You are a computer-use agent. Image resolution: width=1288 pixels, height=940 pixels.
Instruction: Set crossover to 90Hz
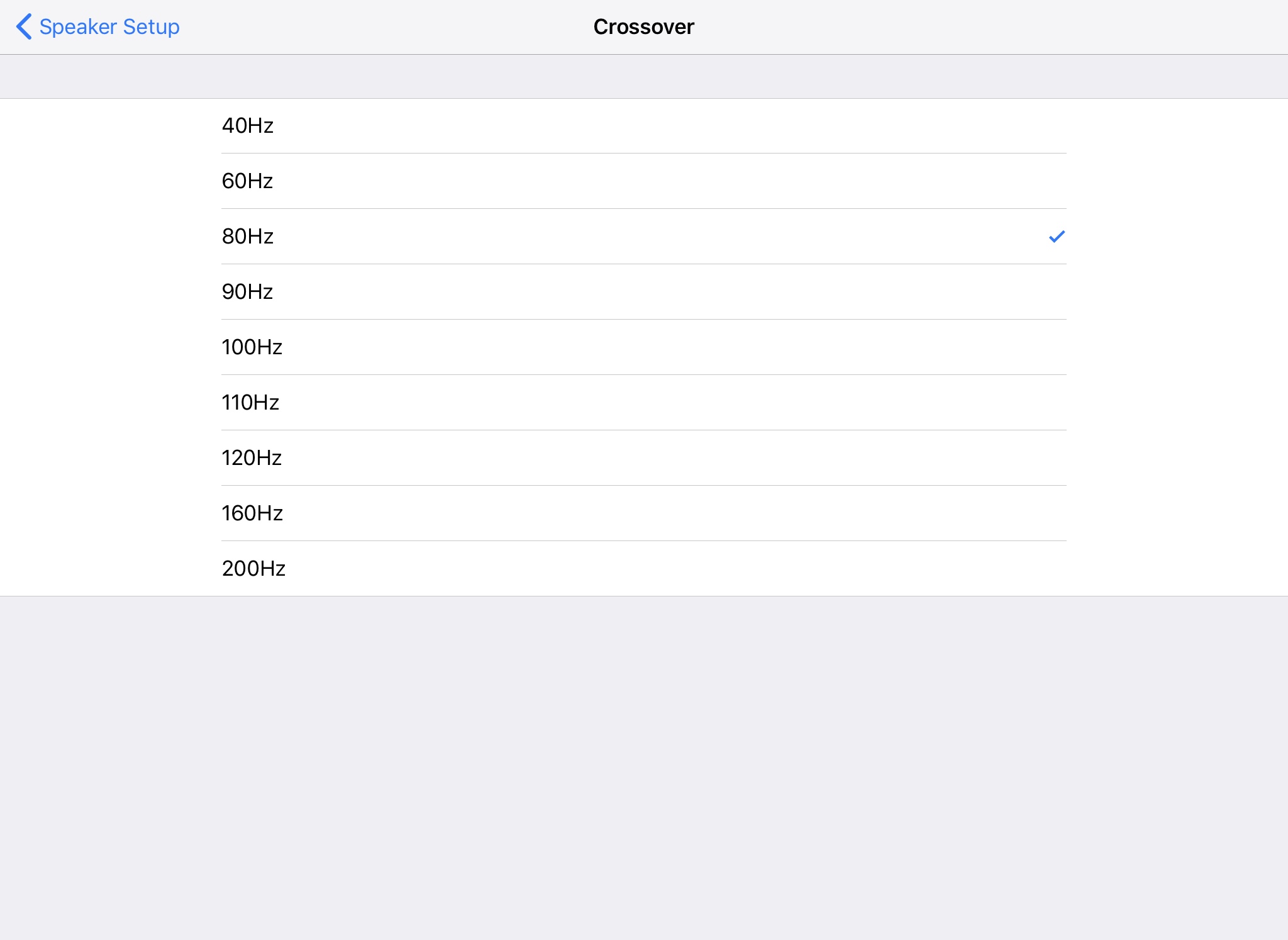click(248, 292)
